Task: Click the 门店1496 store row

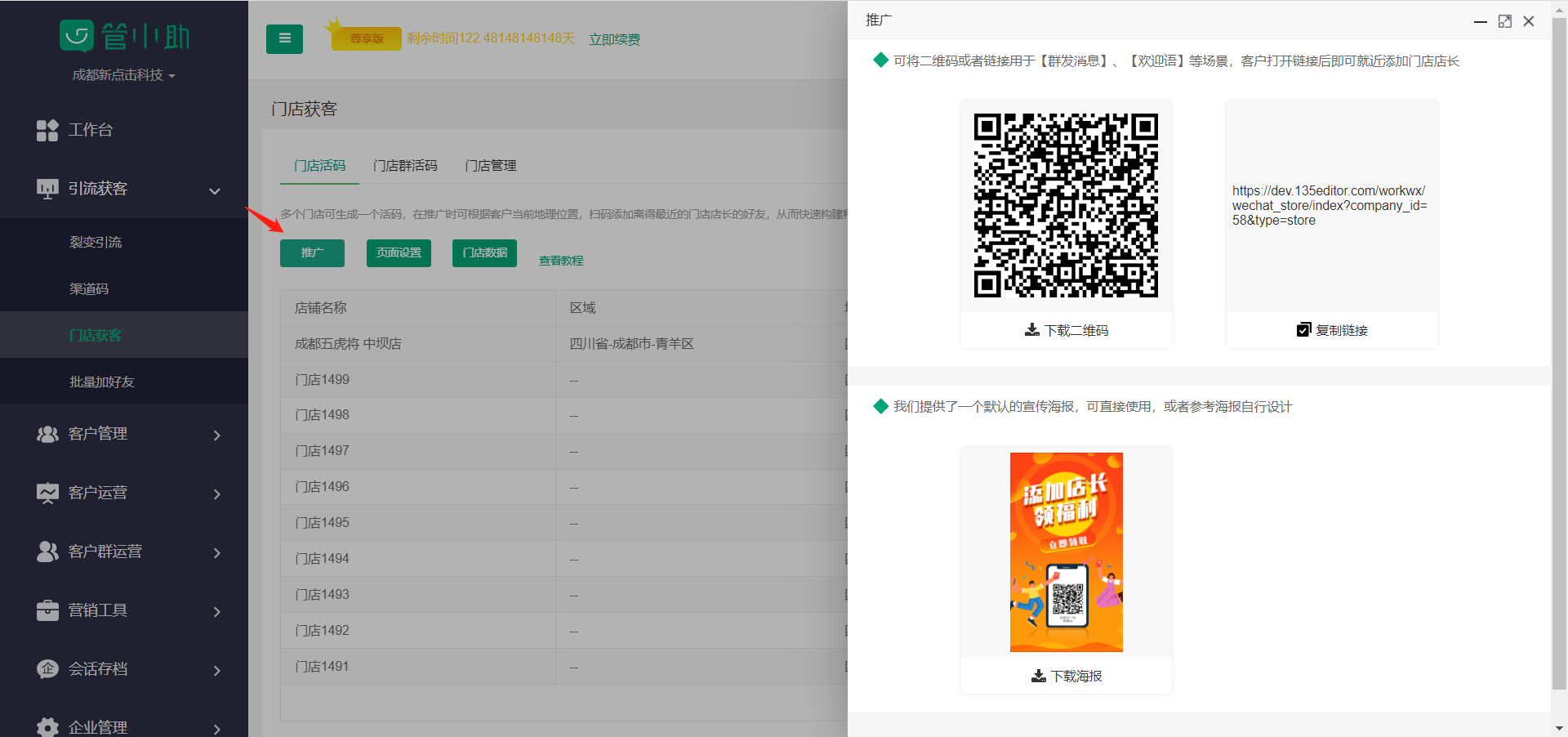Action: click(563, 487)
